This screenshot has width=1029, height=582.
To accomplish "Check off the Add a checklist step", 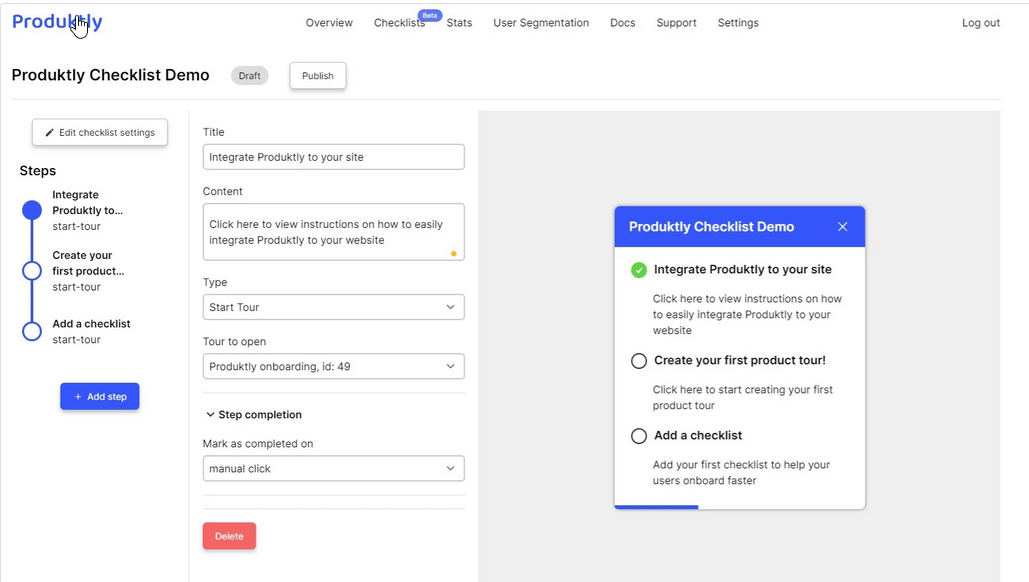I will (638, 436).
